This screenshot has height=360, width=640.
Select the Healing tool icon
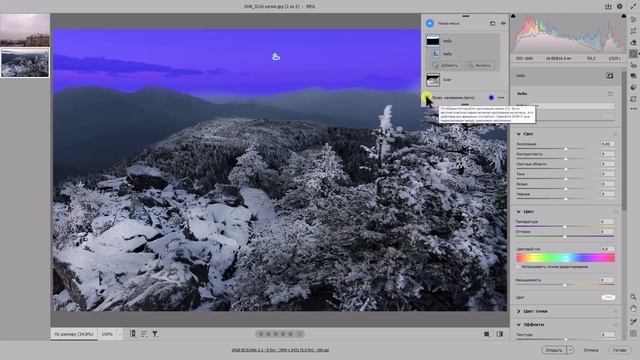pyautogui.click(x=633, y=42)
